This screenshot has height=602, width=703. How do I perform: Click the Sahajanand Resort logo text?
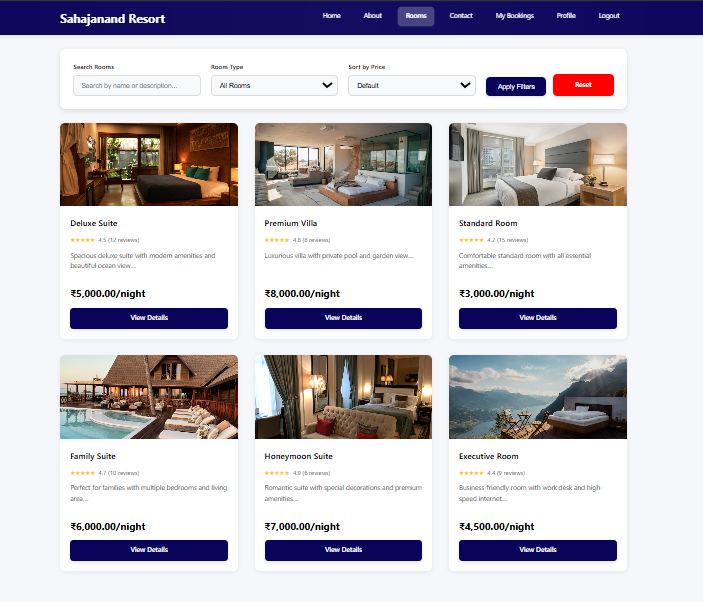(x=113, y=19)
